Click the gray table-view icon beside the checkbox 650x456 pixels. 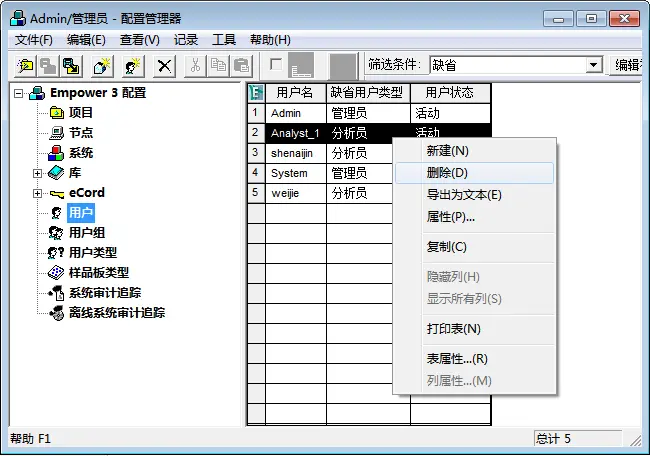(301, 65)
